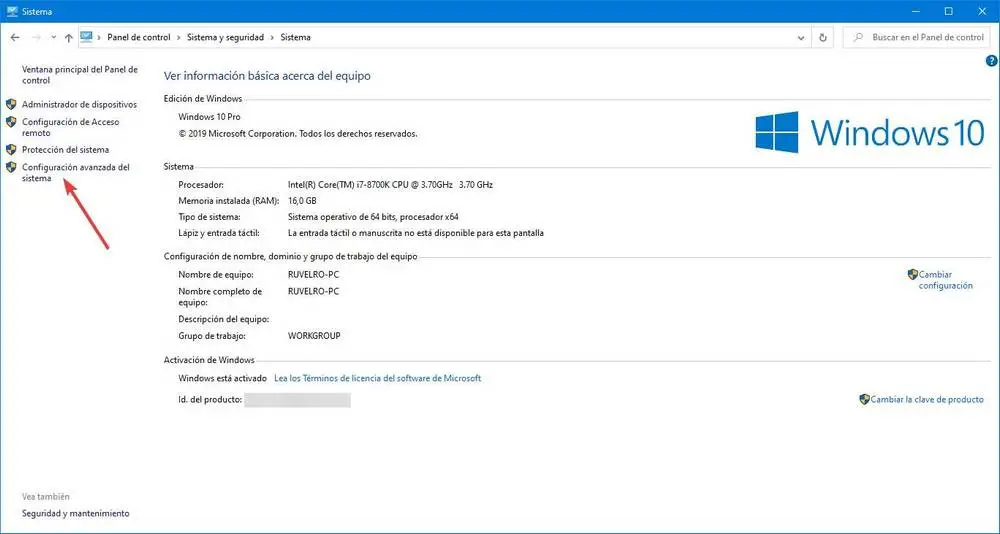This screenshot has height=534, width=1000.
Task: Click shield icon beside Cambiar la clave de producto
Action: tap(865, 399)
